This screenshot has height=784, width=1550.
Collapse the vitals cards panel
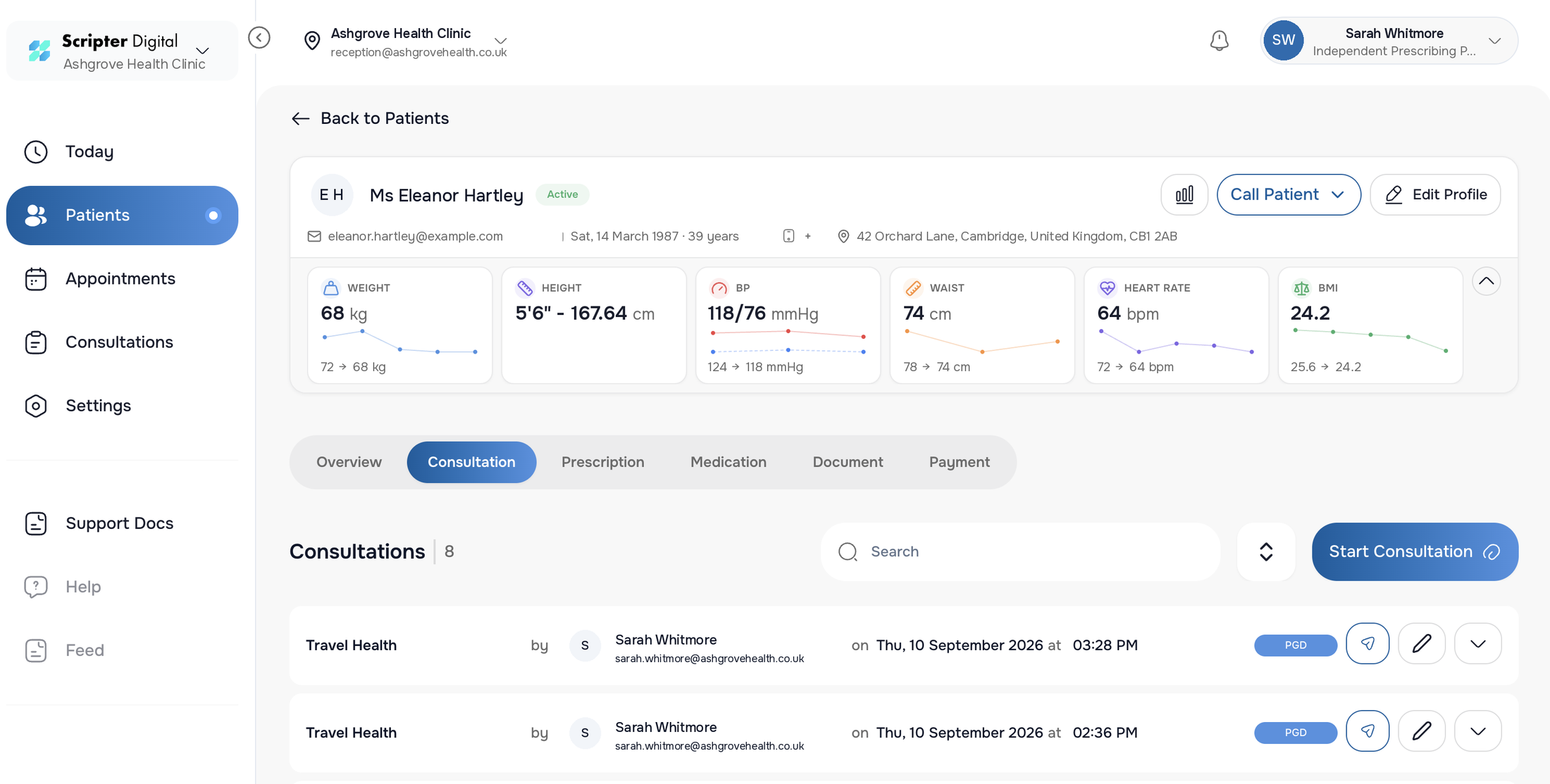point(1486,281)
